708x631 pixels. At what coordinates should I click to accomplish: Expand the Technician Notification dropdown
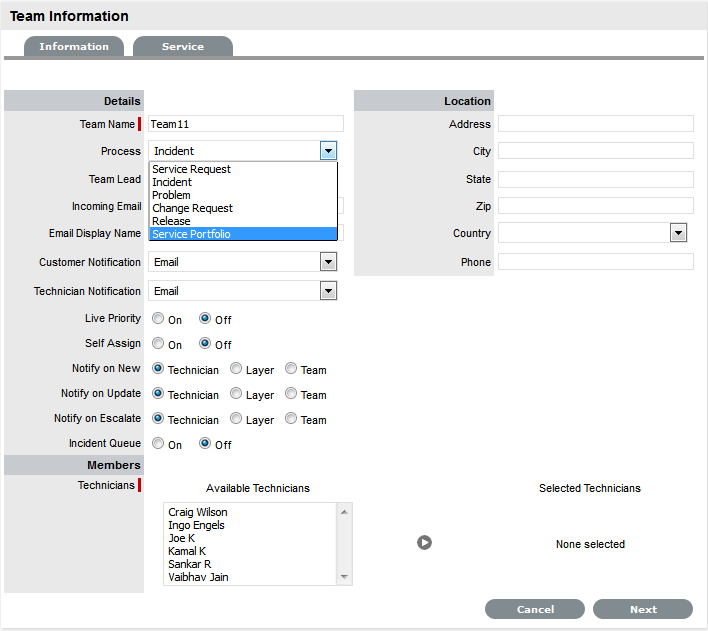pyautogui.click(x=328, y=291)
